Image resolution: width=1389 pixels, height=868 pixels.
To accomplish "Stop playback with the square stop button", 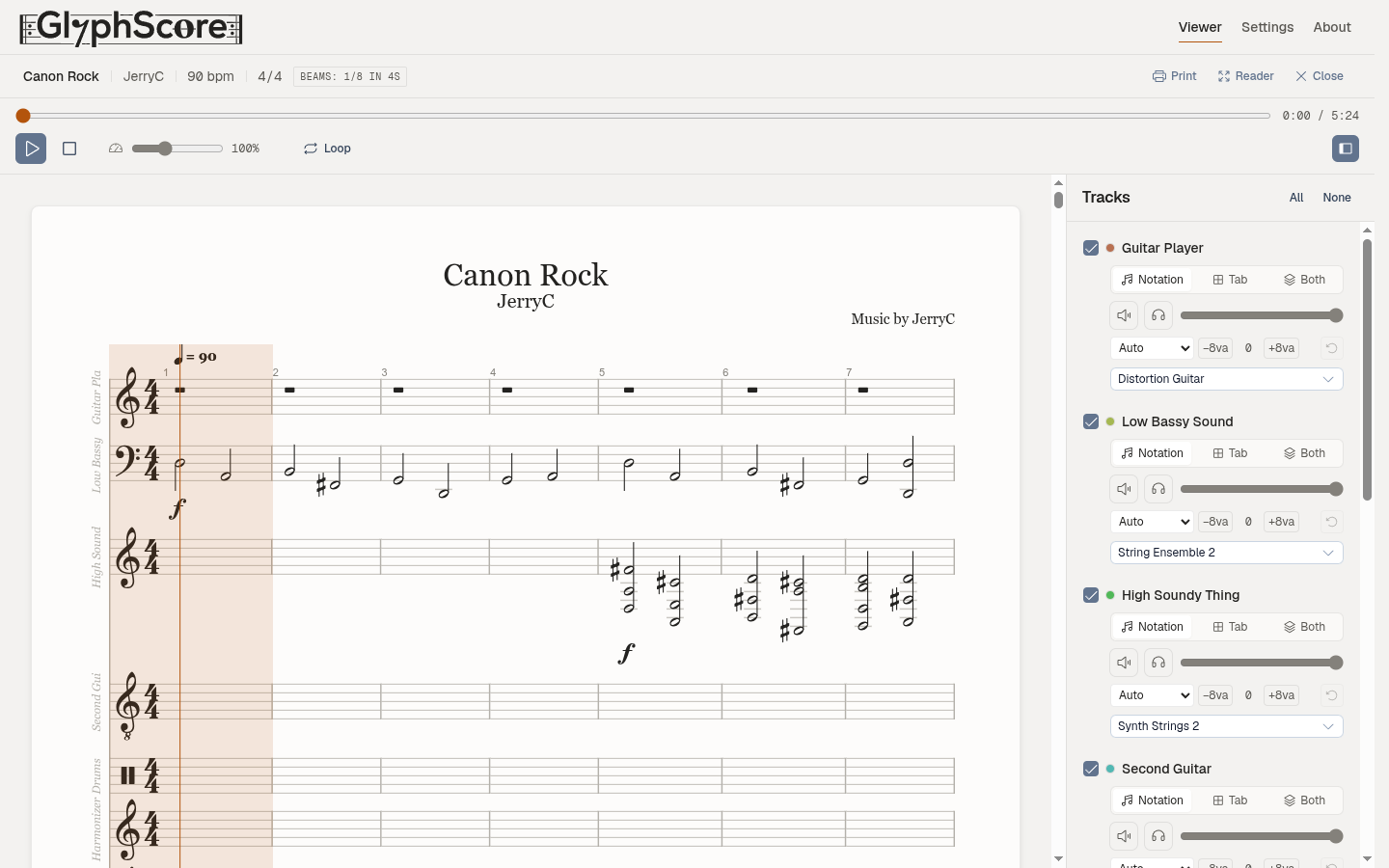I will point(69,149).
